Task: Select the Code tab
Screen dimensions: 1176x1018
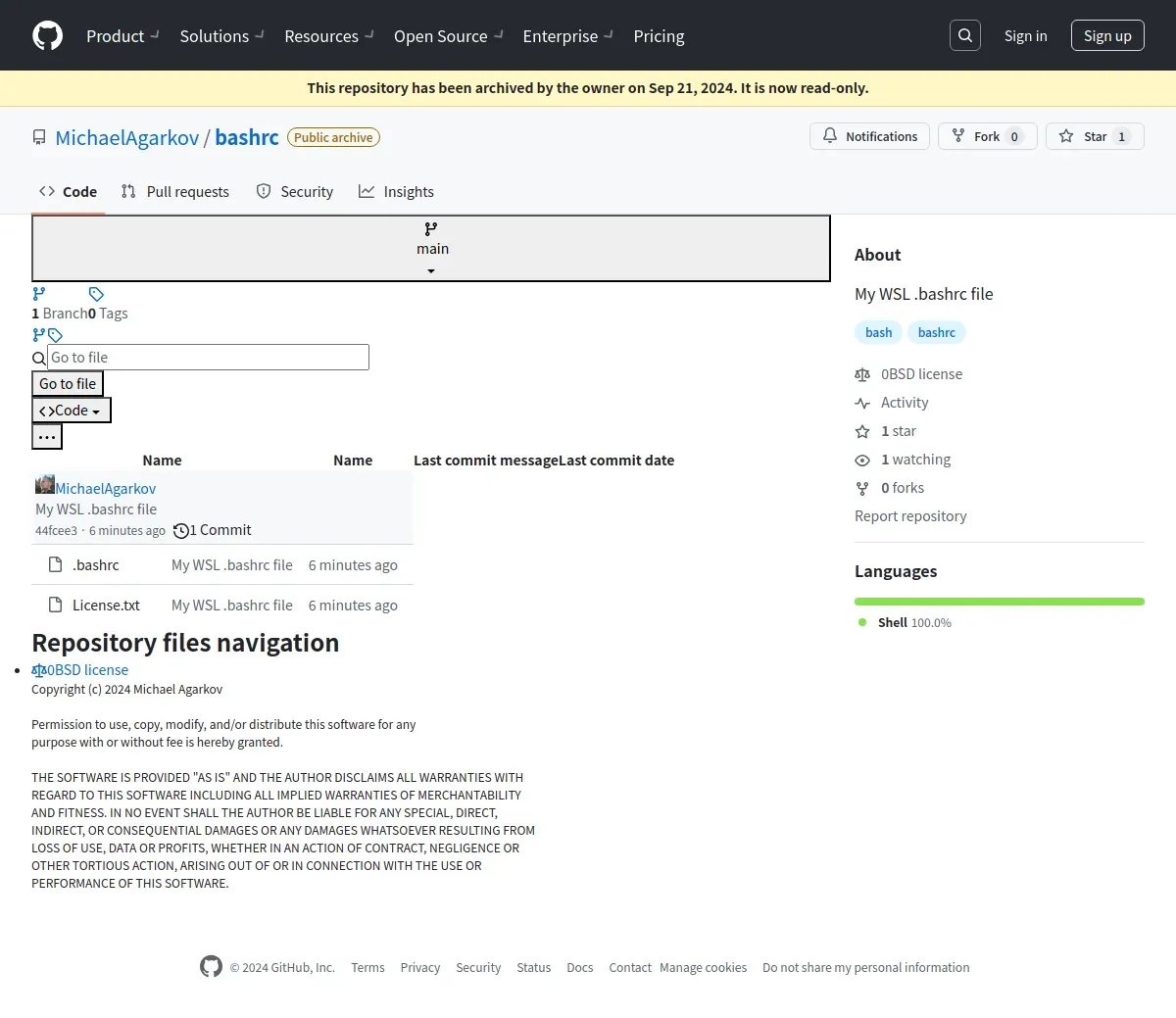Action: (x=68, y=192)
